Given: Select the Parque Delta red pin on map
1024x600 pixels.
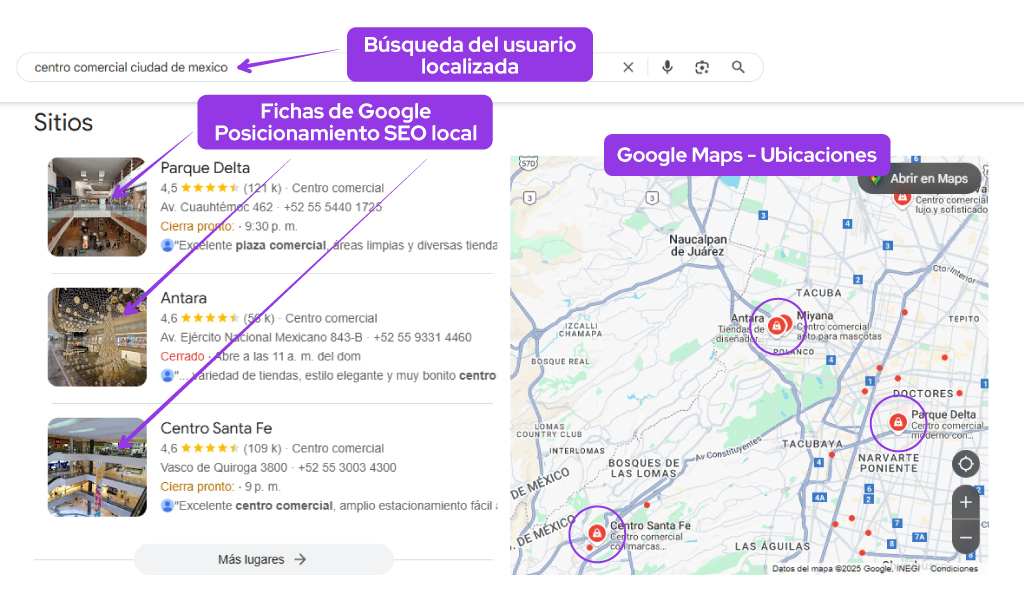Looking at the screenshot, I should (x=898, y=422).
